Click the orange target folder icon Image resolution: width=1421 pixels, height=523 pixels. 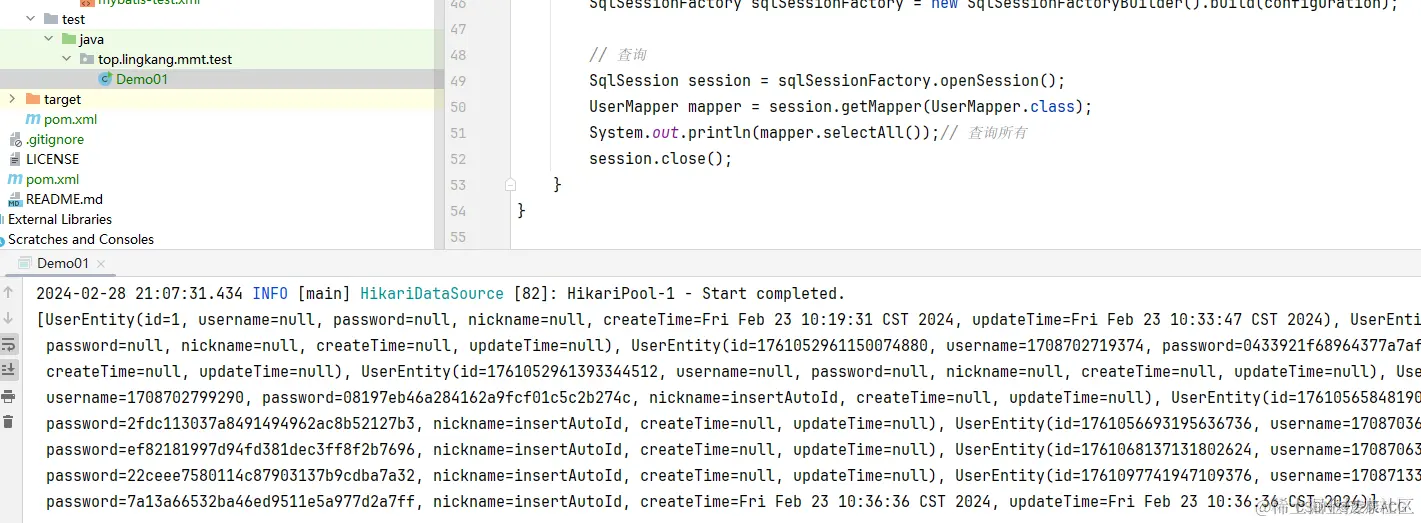point(33,99)
